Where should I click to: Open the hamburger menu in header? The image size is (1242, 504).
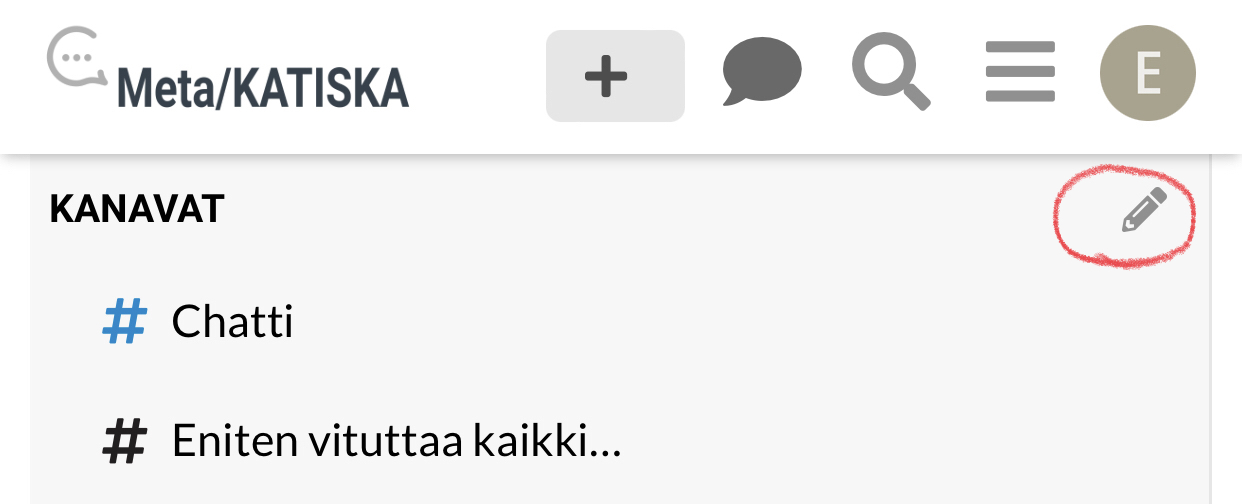1020,72
